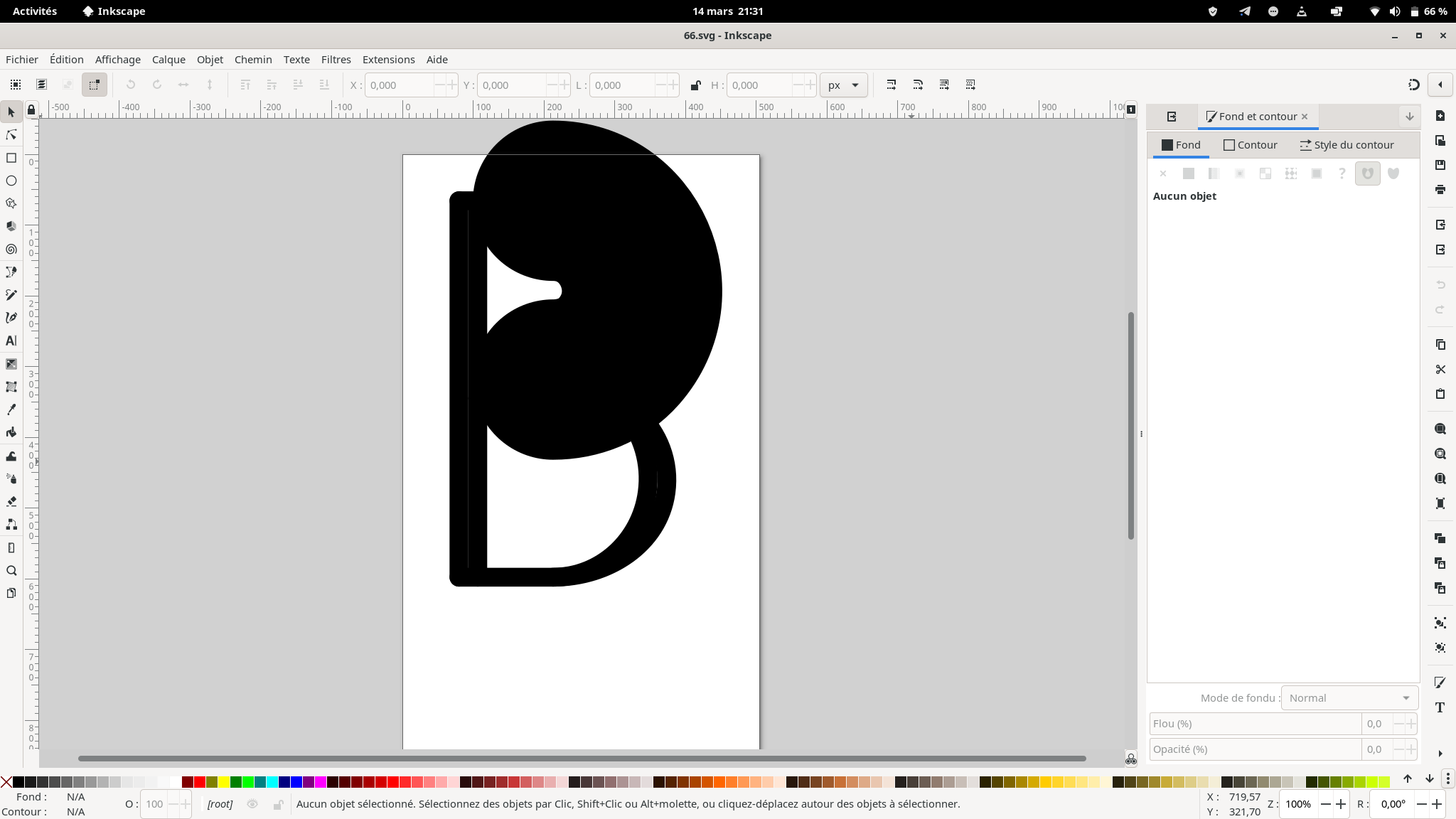
Task: Select the Rectangle tool
Action: [x=11, y=158]
